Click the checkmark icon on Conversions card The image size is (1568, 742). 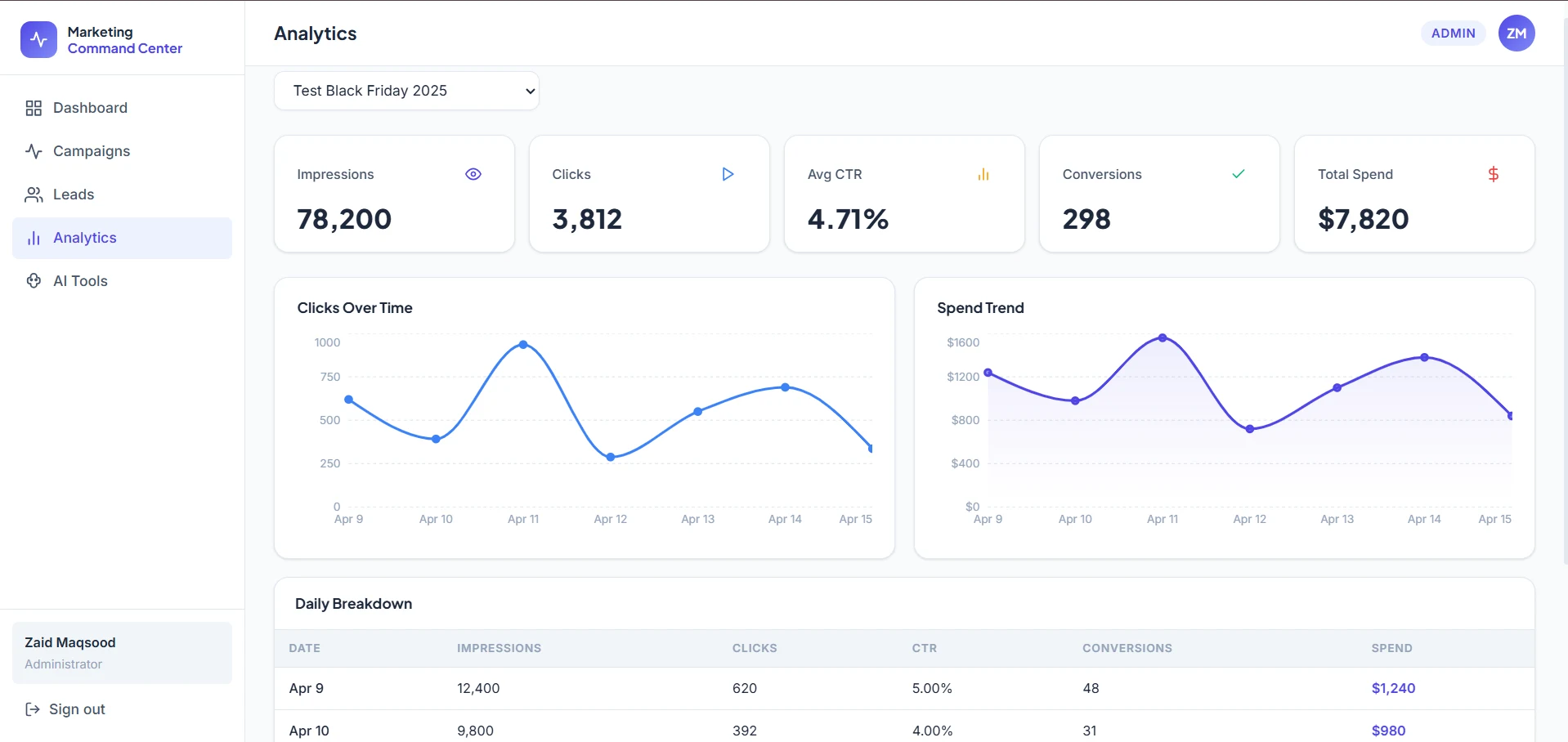(1239, 174)
